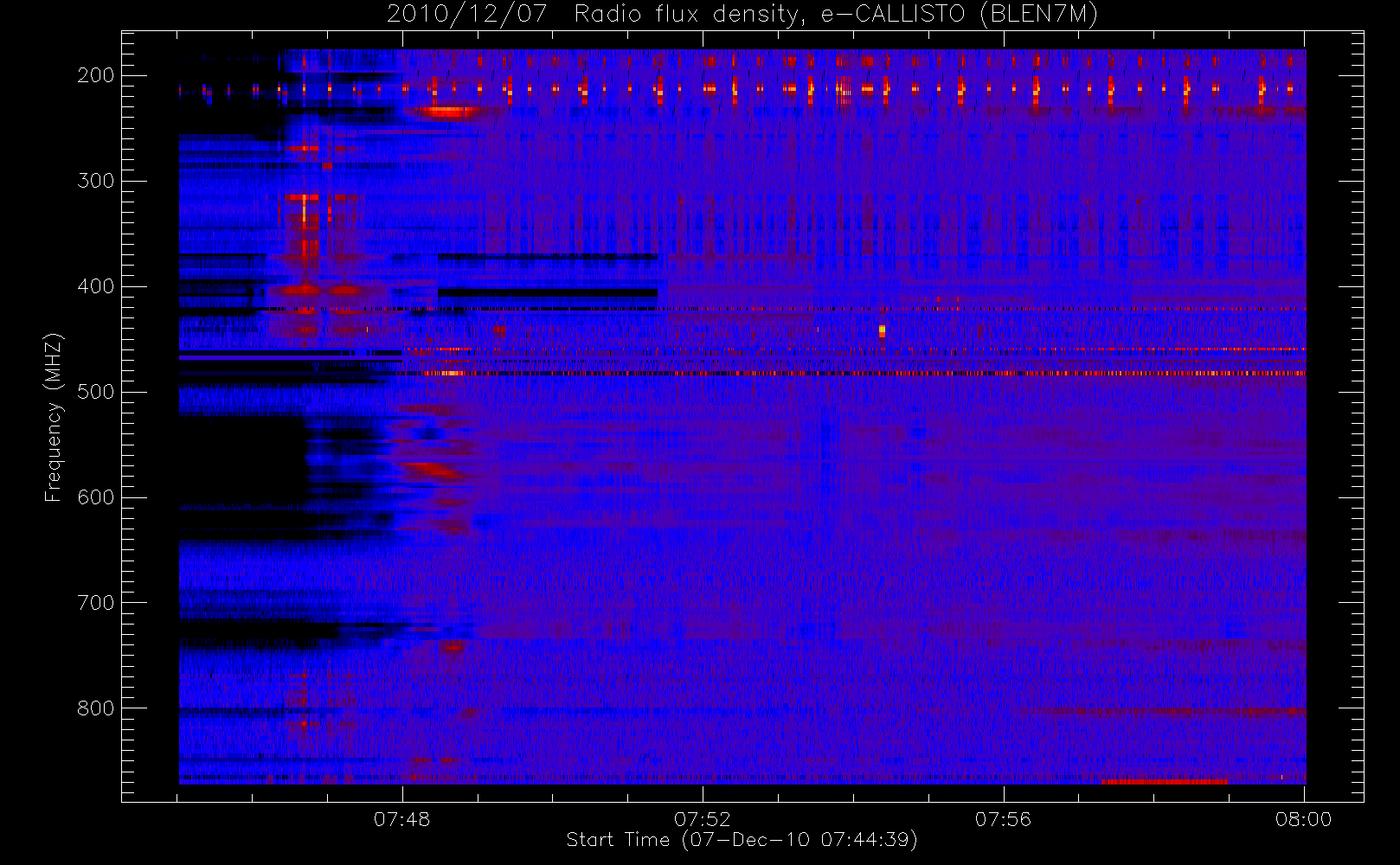The width and height of the screenshot is (1400, 865).
Task: Click the 200 frequency tick label
Action: [x=95, y=75]
